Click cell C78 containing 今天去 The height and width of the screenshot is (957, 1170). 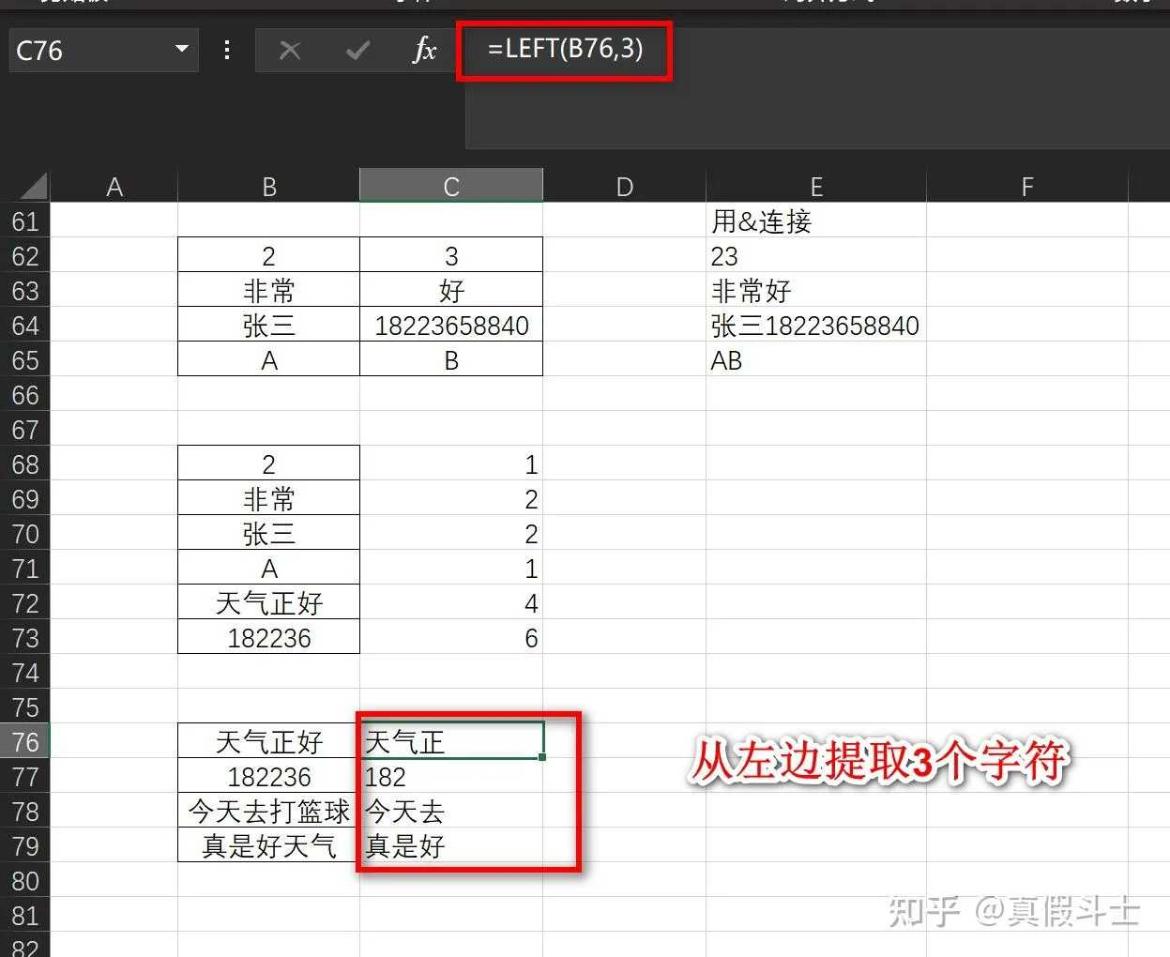pyautogui.click(x=451, y=811)
